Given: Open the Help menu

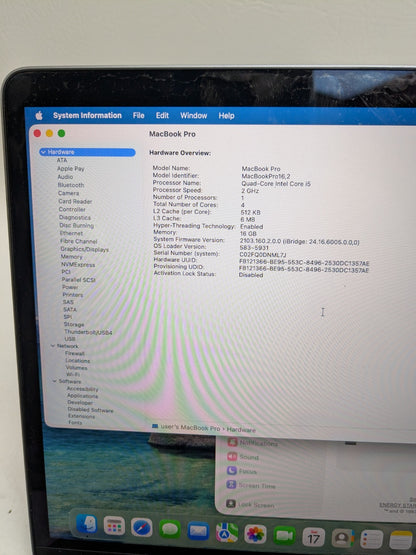Looking at the screenshot, I should 226,116.
